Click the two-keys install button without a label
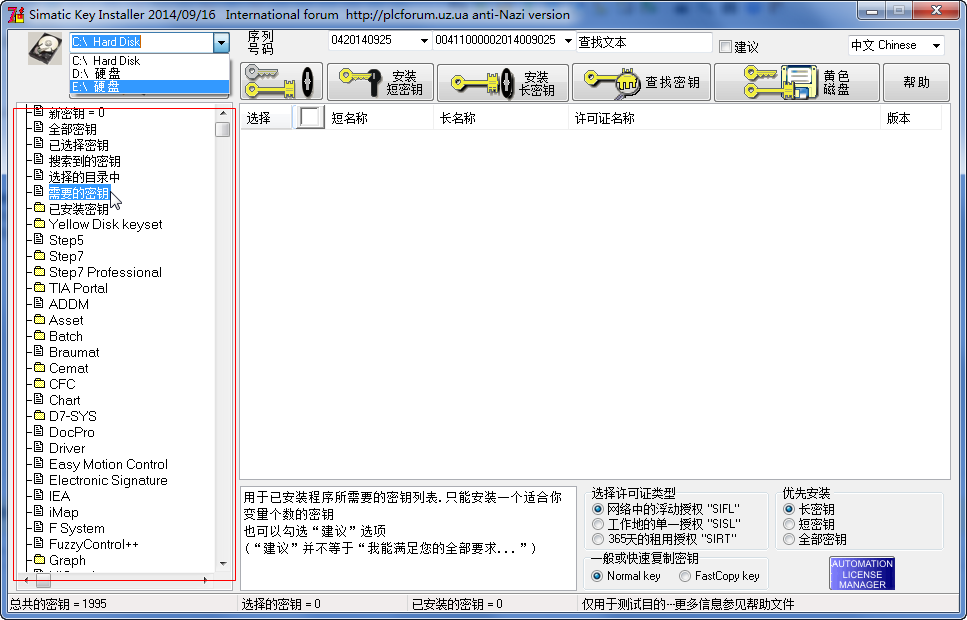967x620 pixels. 281,81
